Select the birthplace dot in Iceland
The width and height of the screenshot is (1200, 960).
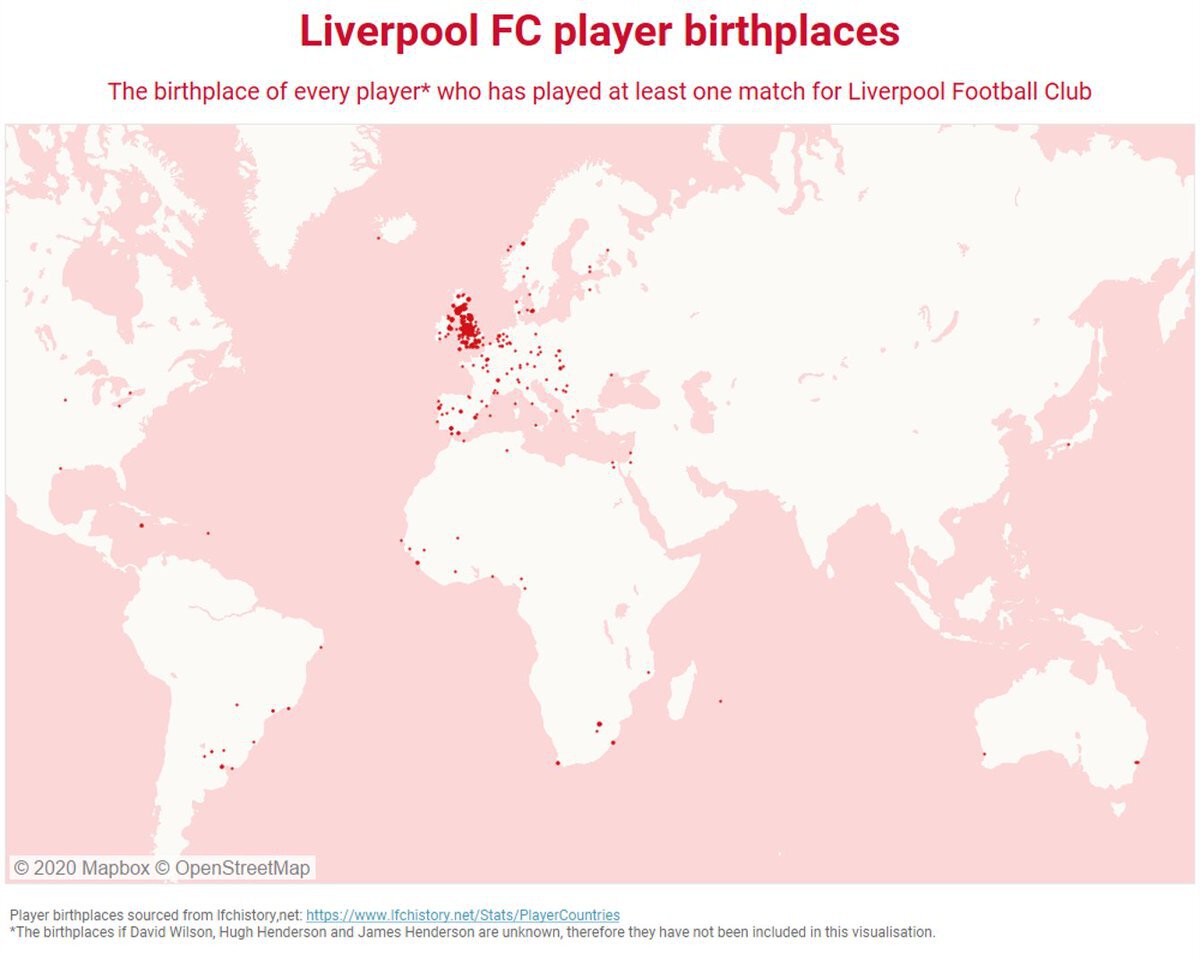378,238
